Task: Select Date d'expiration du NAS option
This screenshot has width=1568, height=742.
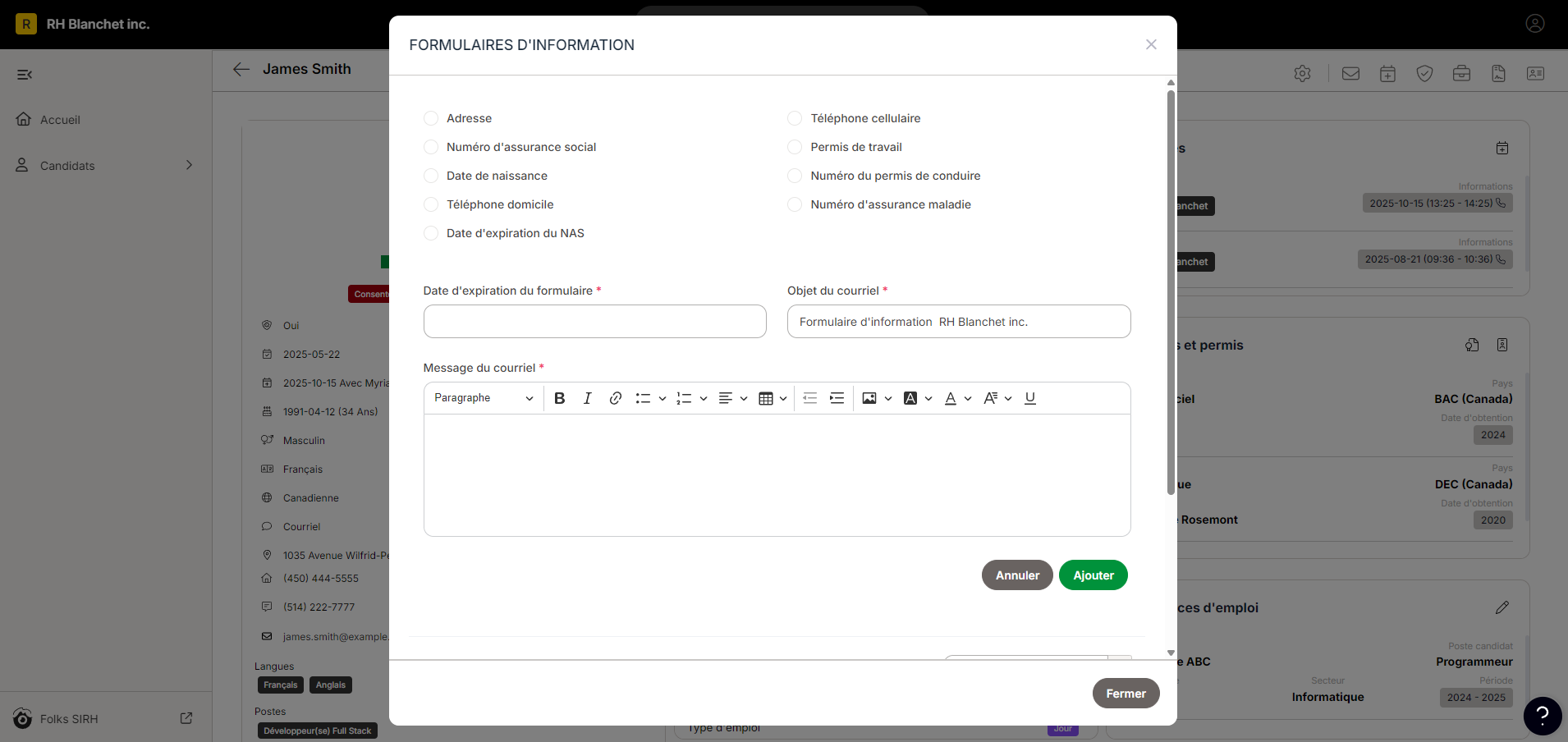Action: [x=431, y=233]
